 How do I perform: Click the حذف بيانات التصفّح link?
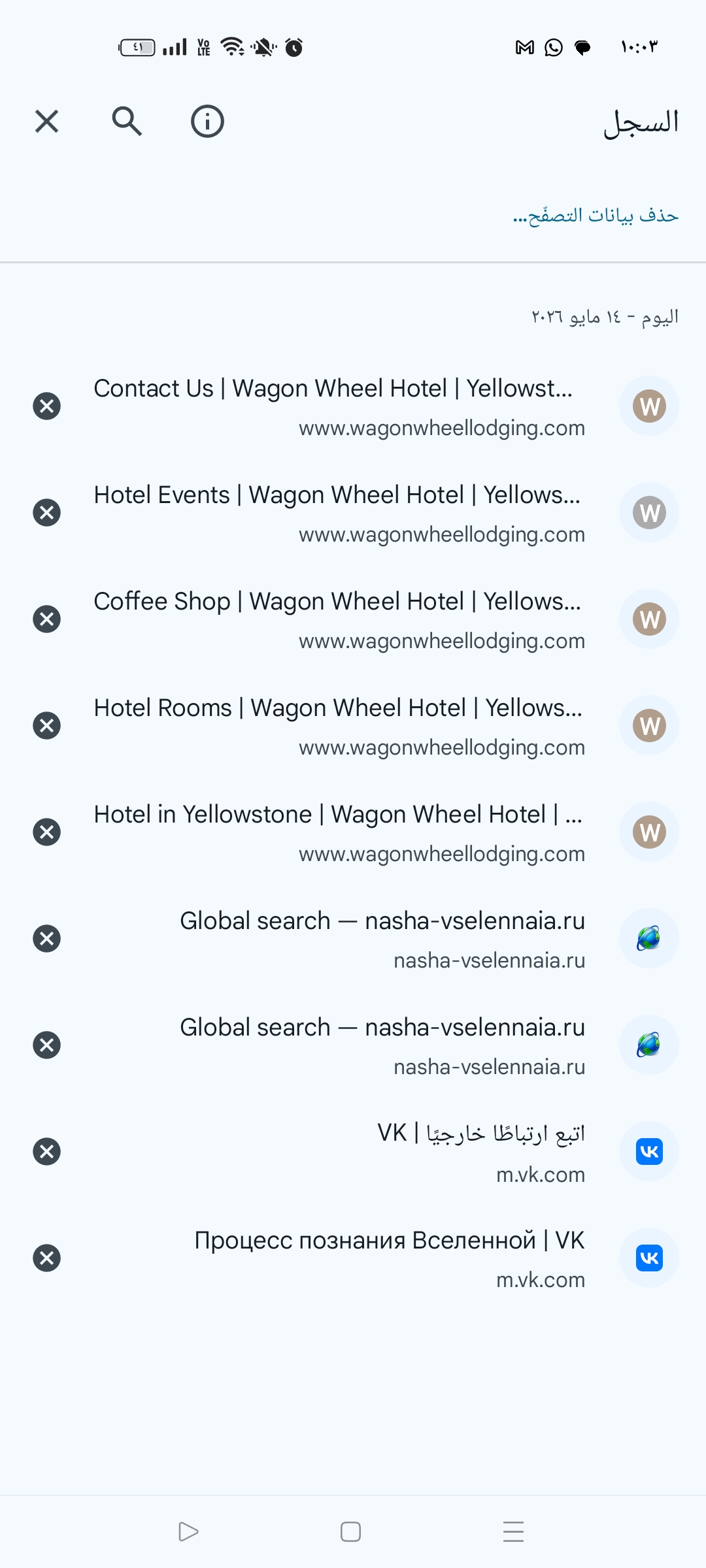(x=596, y=215)
